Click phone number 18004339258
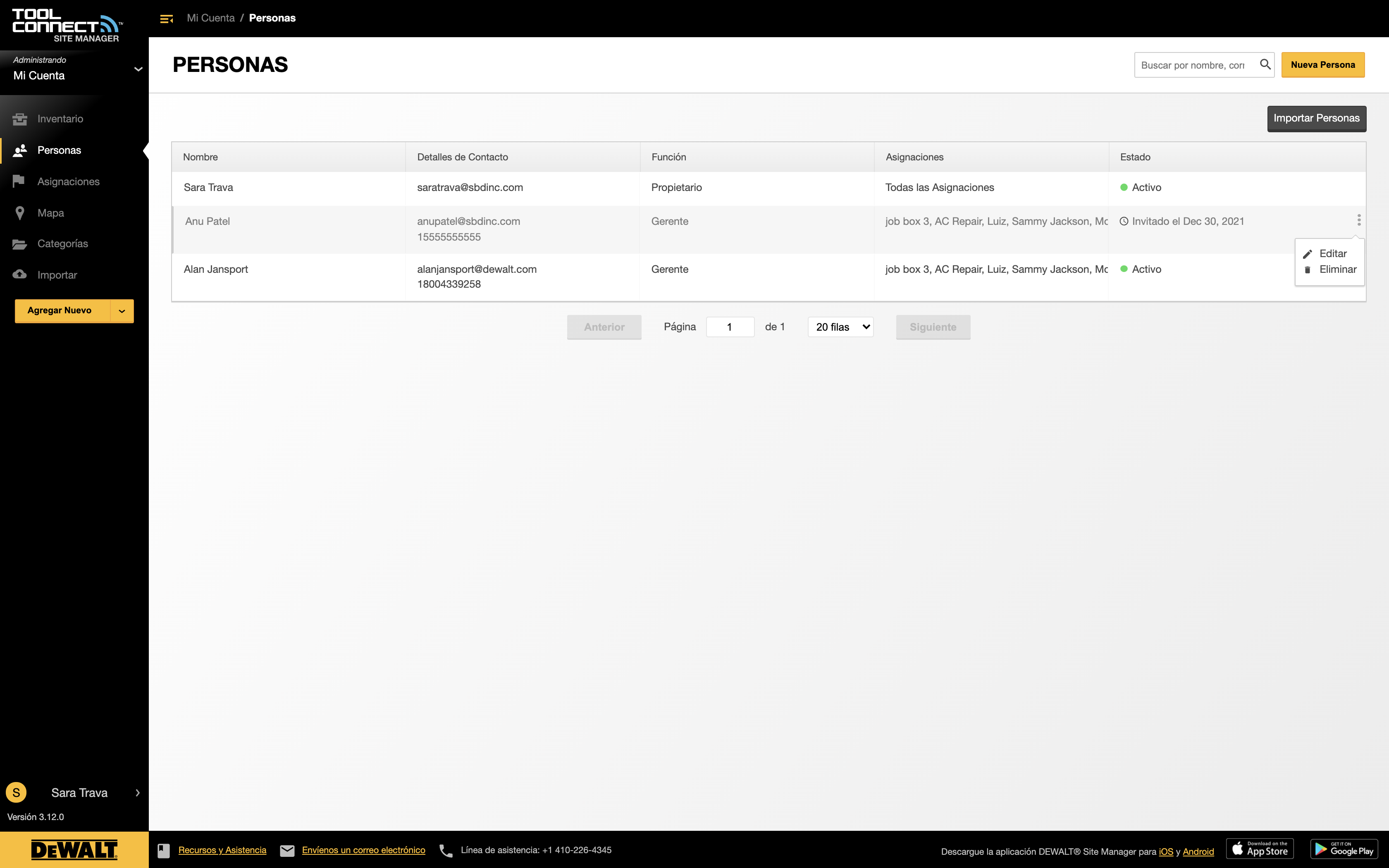Screen dimensions: 1389x868 coord(449,284)
